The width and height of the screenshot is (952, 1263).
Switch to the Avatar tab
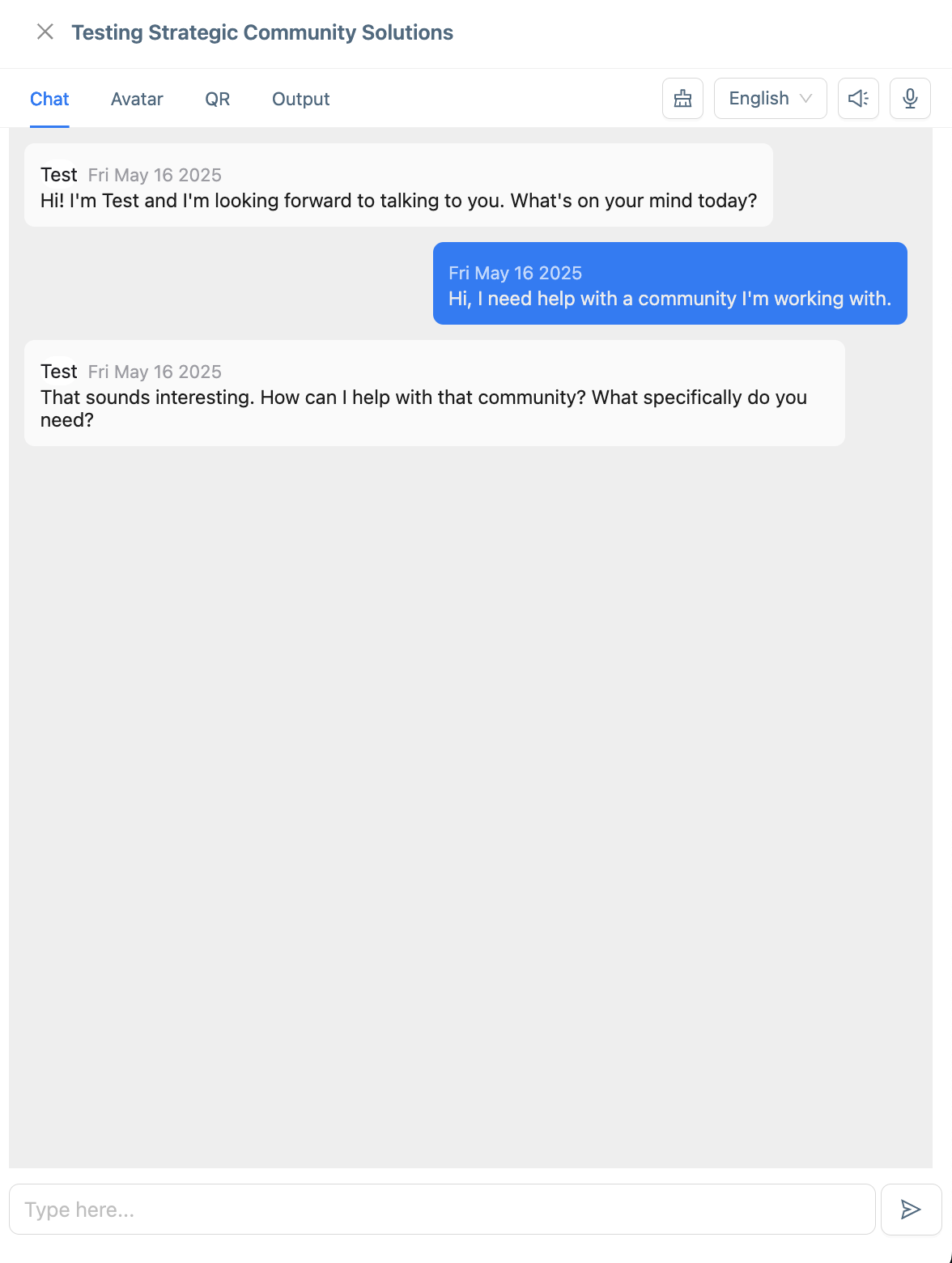pos(136,98)
